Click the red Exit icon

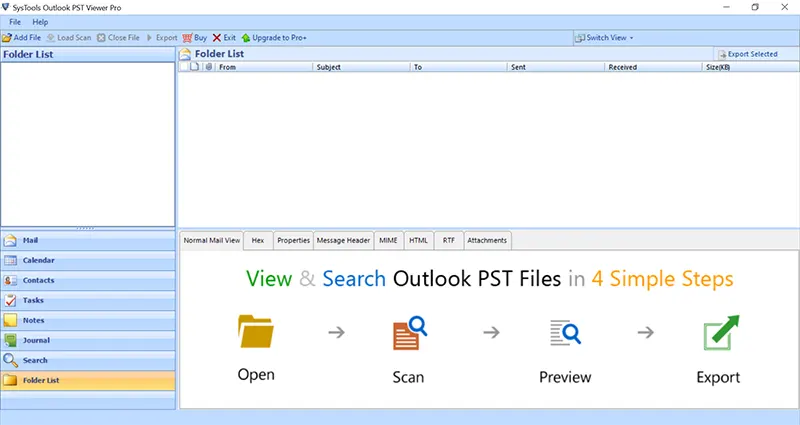point(217,38)
